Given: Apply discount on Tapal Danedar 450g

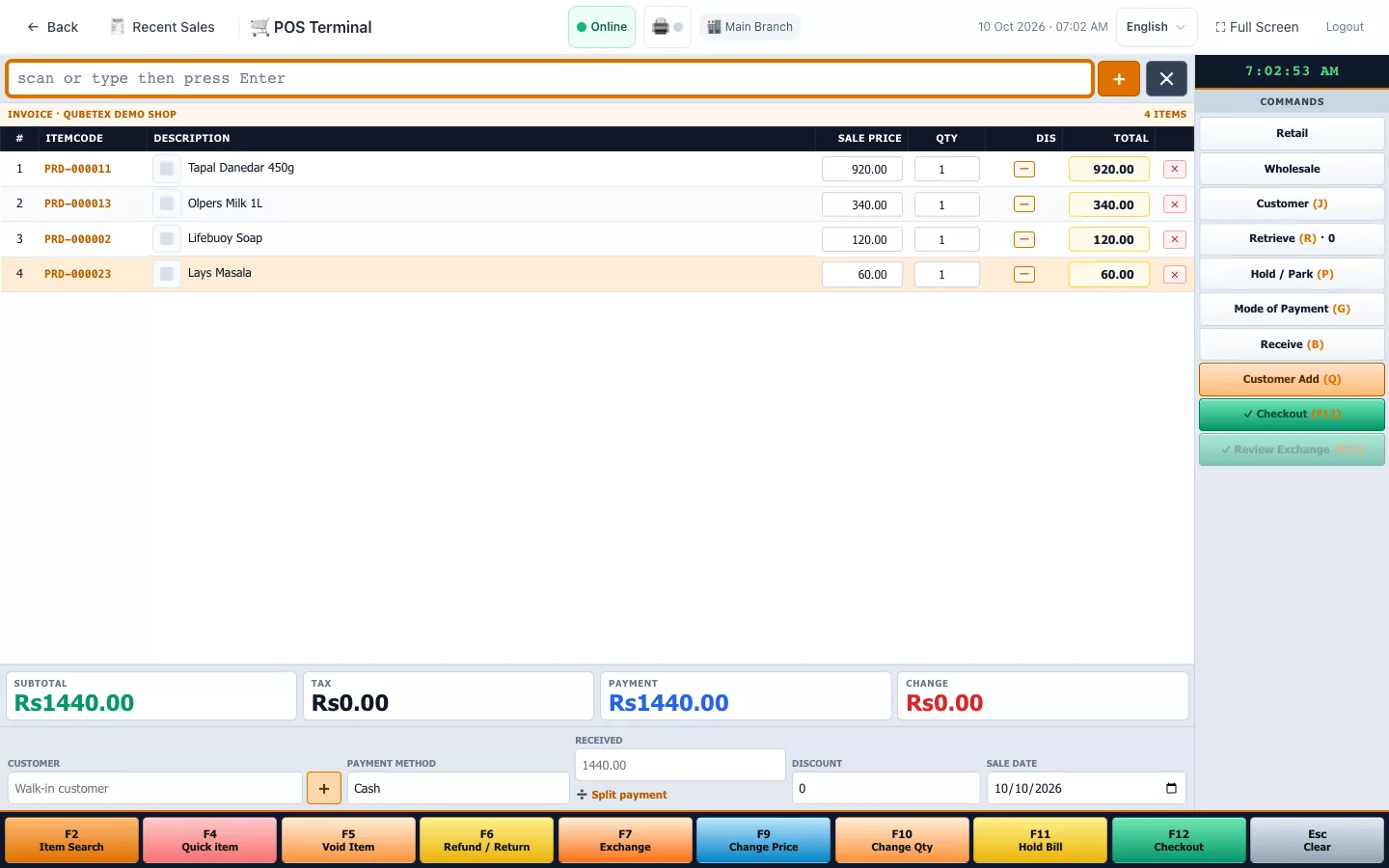Looking at the screenshot, I should [1024, 169].
